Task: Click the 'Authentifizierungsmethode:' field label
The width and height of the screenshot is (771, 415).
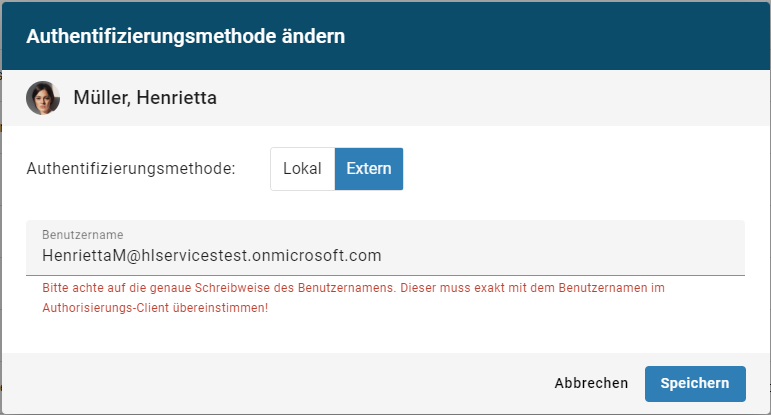Action: tap(131, 169)
